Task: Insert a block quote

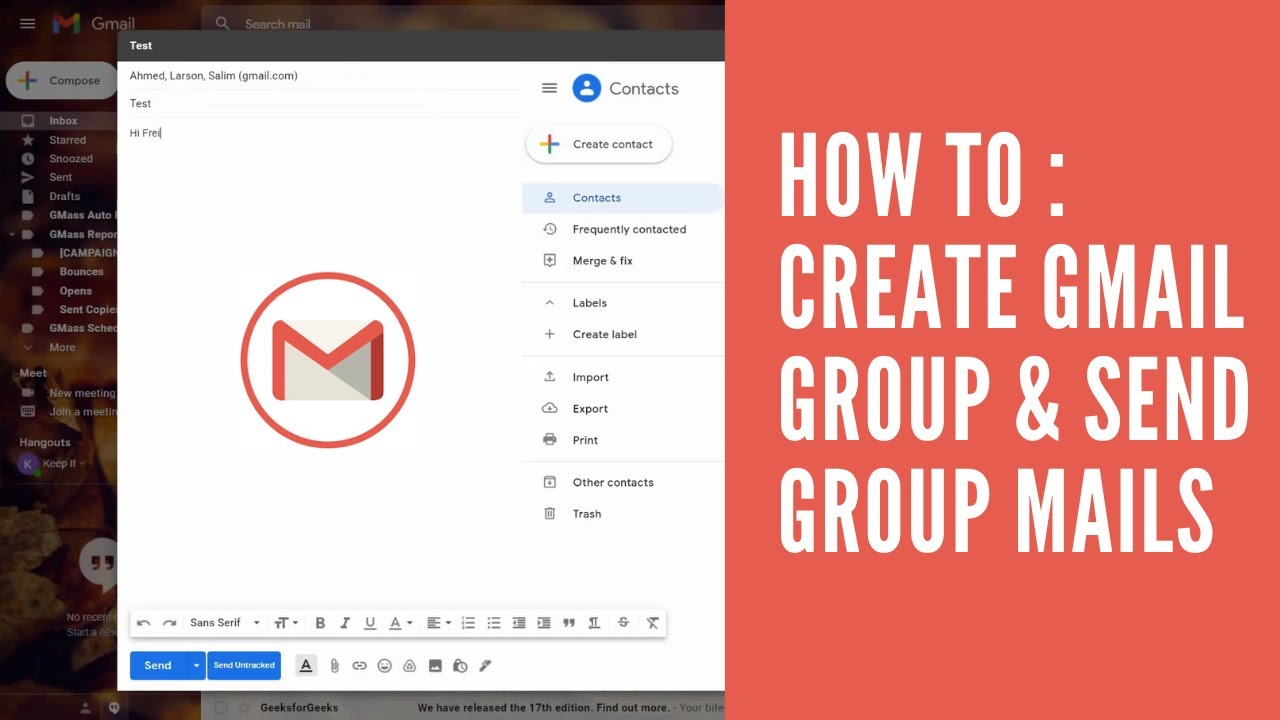Action: coord(569,623)
